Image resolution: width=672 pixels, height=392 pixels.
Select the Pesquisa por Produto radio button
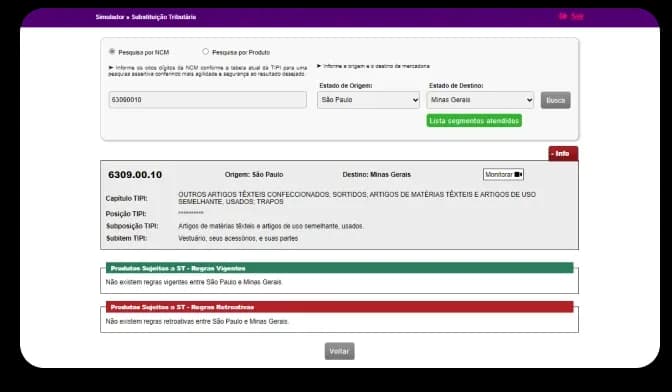coord(205,51)
